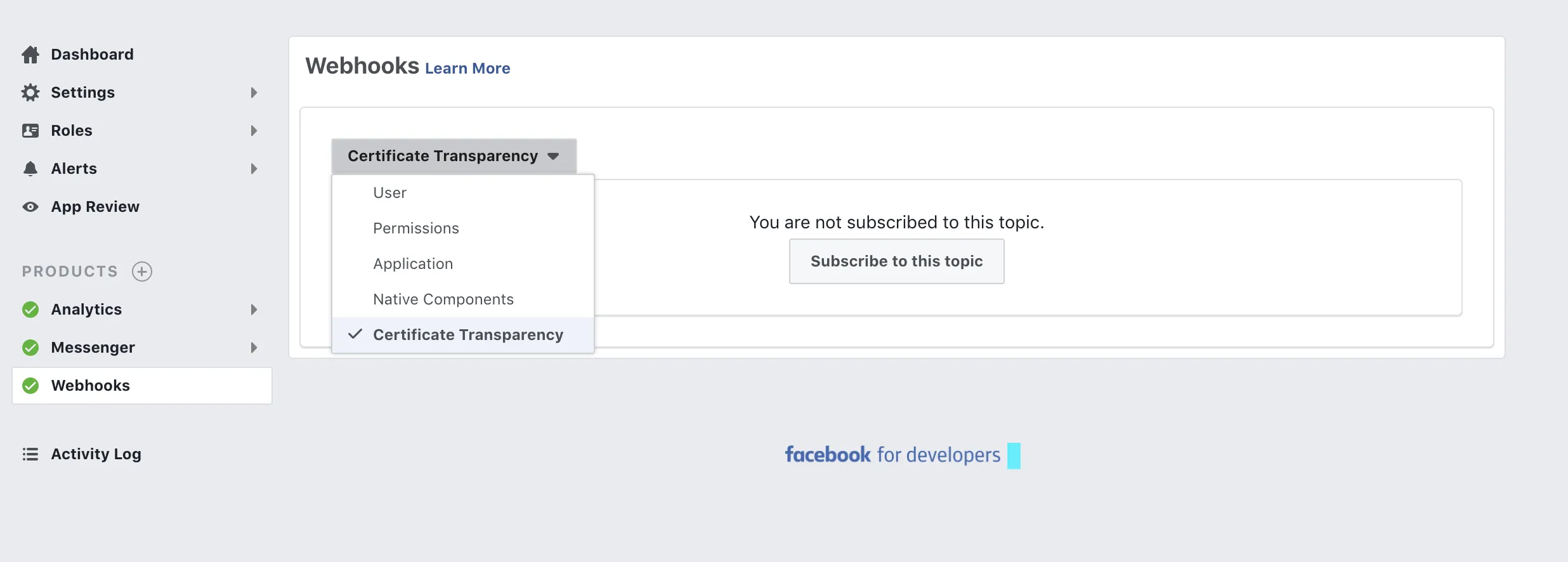Click the App Review eye icon
Image resolution: width=1568 pixels, height=562 pixels.
coord(30,207)
